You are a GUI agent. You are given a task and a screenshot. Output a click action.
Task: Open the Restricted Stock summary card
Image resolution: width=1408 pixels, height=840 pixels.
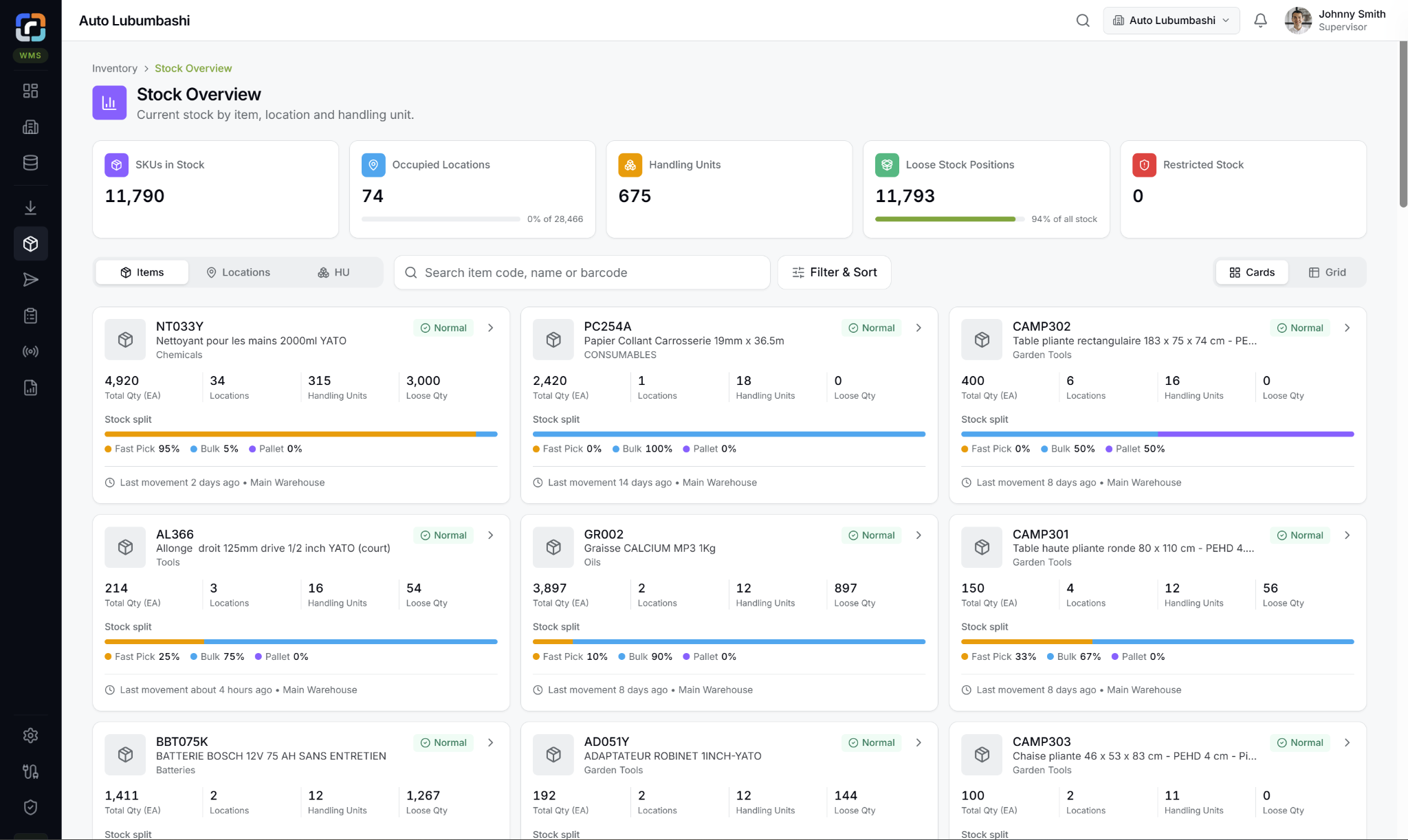[1243, 190]
